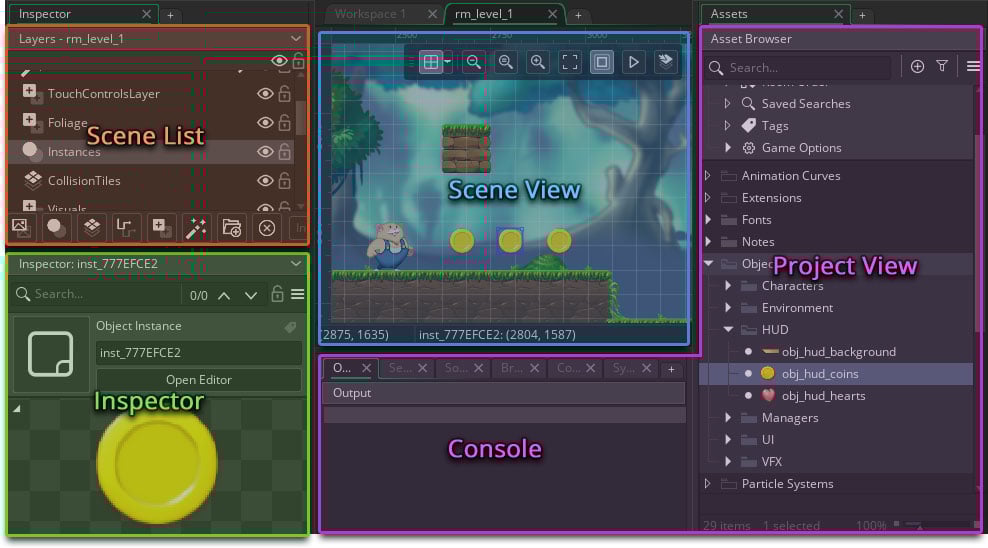Viewport: 988px width, 548px height.
Task: Open the grid options dropdown arrow
Action: click(447, 62)
